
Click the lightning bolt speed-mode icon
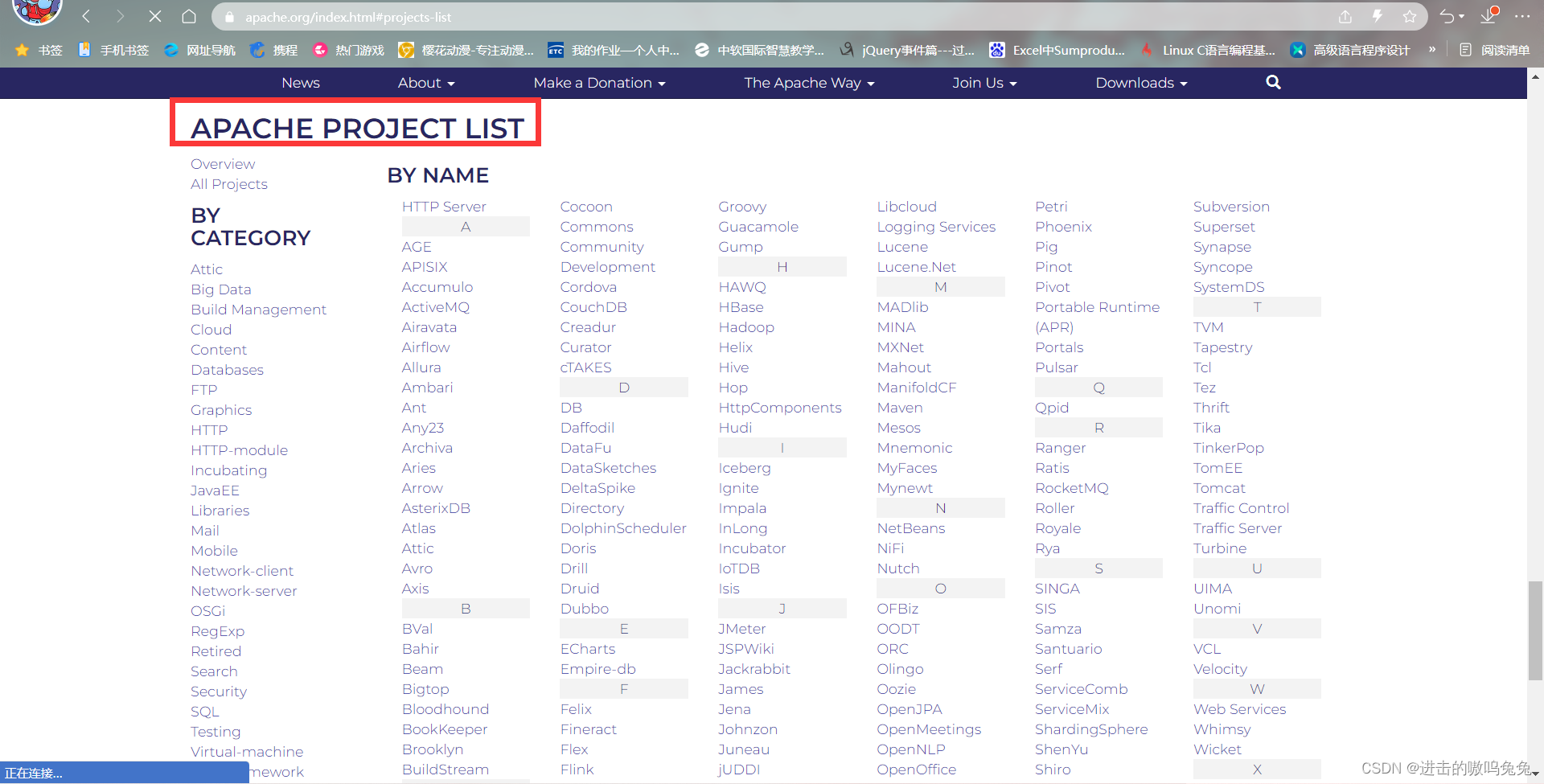[x=1378, y=16]
